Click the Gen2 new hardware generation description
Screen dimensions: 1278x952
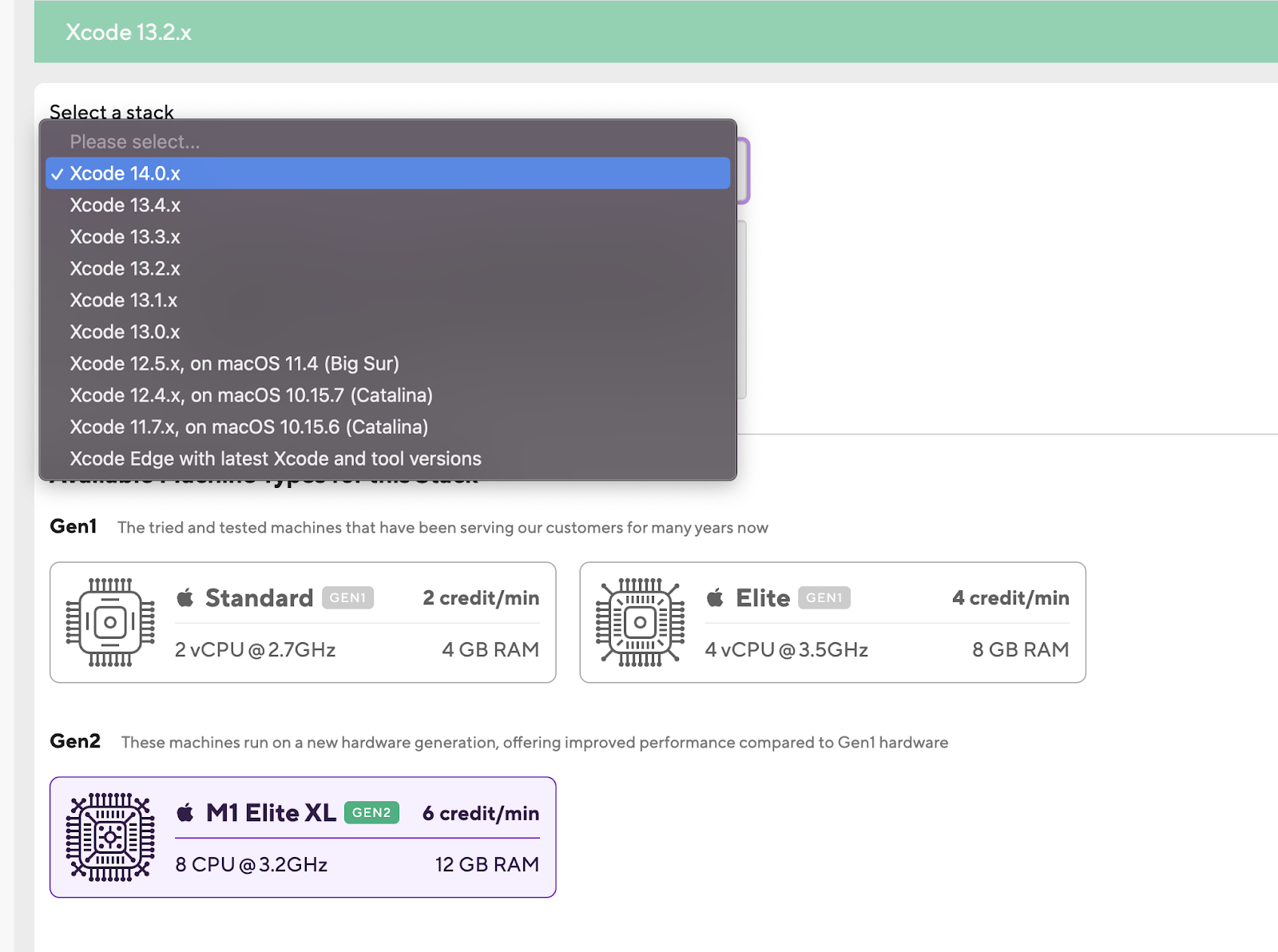point(534,742)
